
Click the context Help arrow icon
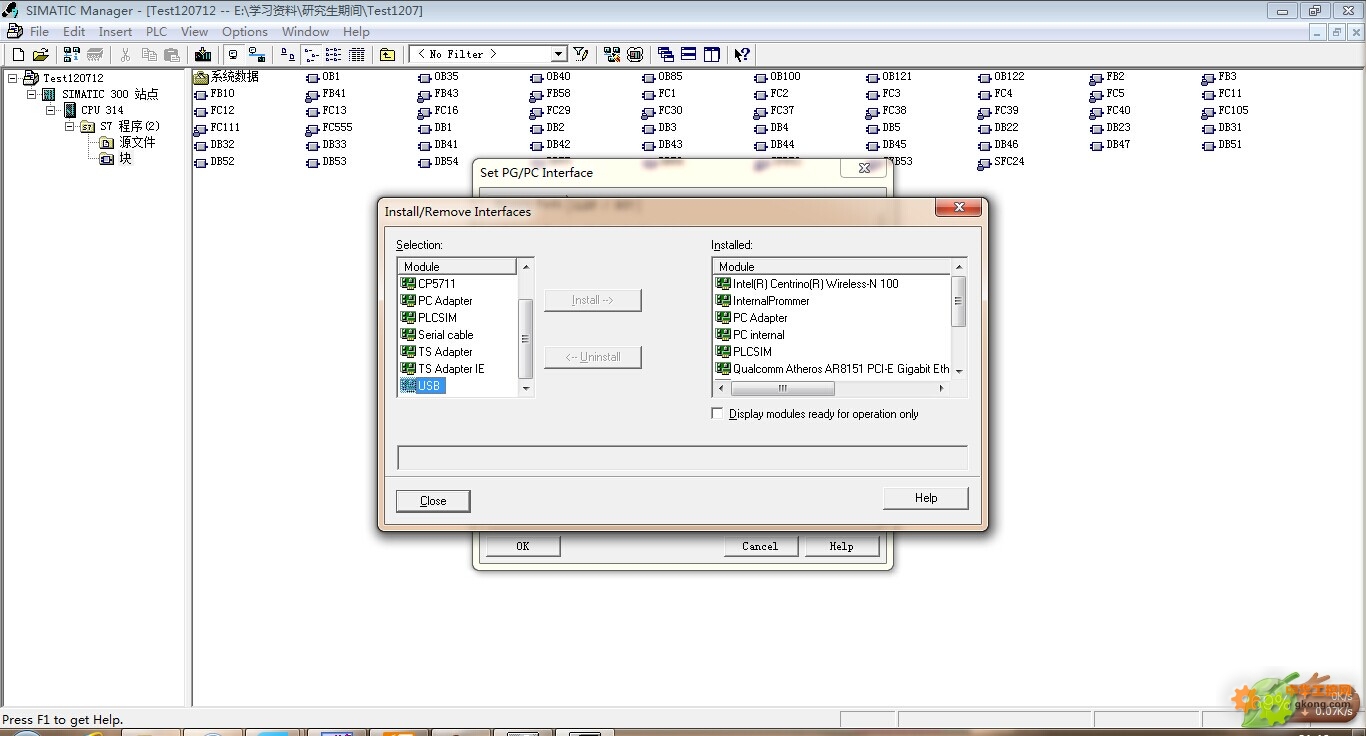[x=742, y=54]
